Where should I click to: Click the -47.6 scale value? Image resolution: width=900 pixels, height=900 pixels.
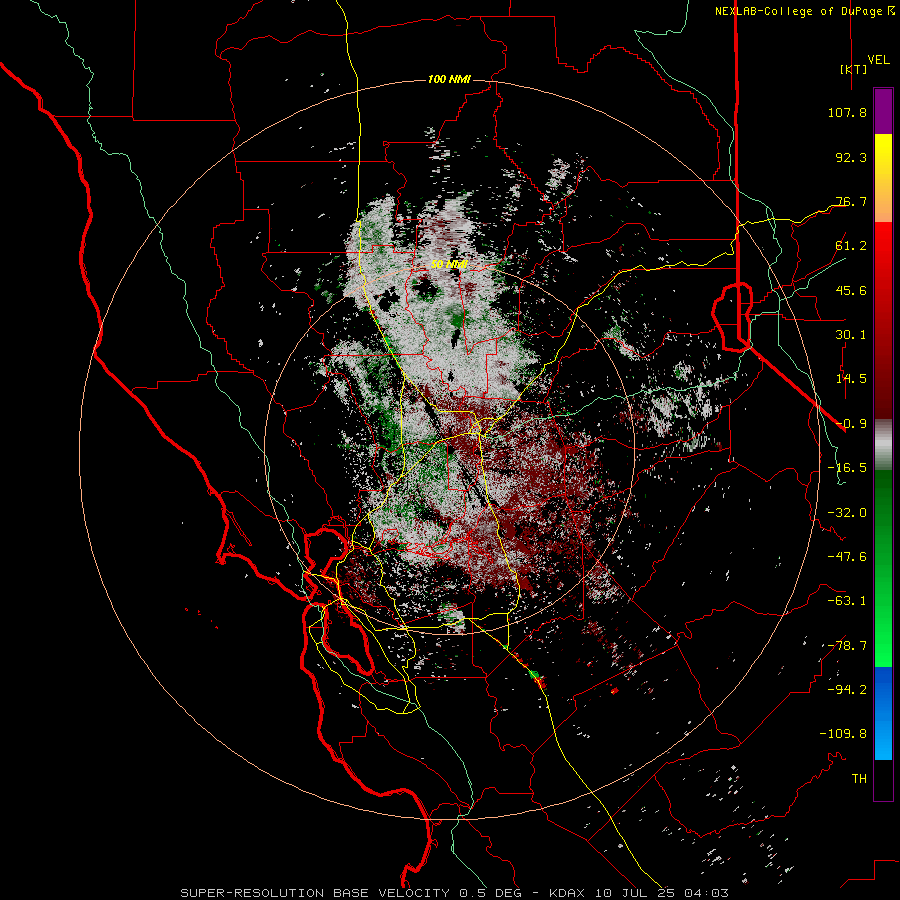coord(847,557)
